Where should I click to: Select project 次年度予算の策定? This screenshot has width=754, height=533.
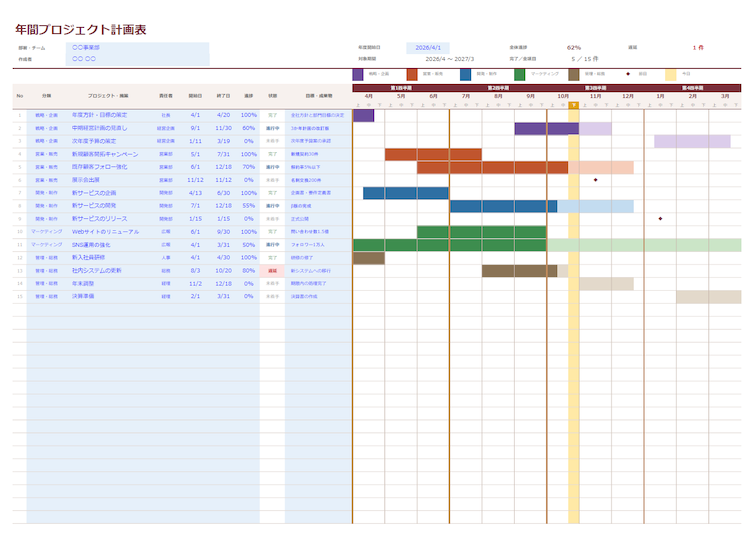click(94, 141)
